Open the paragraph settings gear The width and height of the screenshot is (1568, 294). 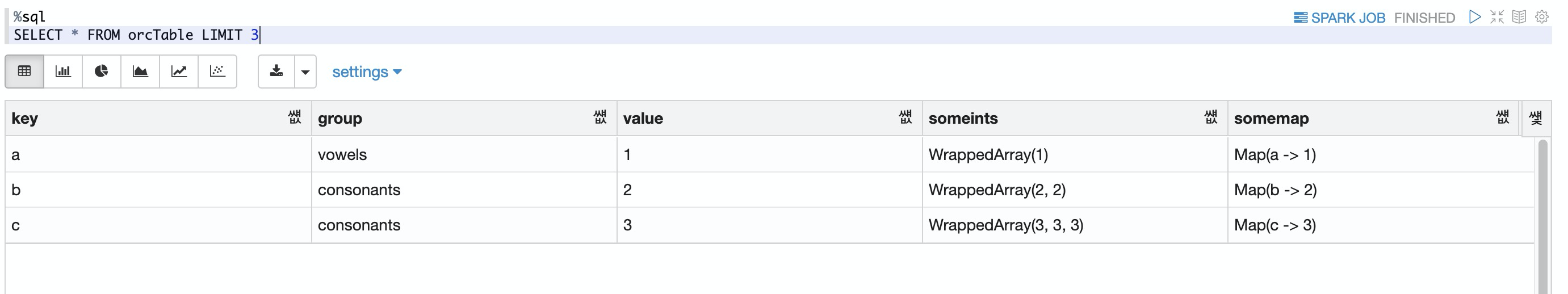click(x=1542, y=17)
